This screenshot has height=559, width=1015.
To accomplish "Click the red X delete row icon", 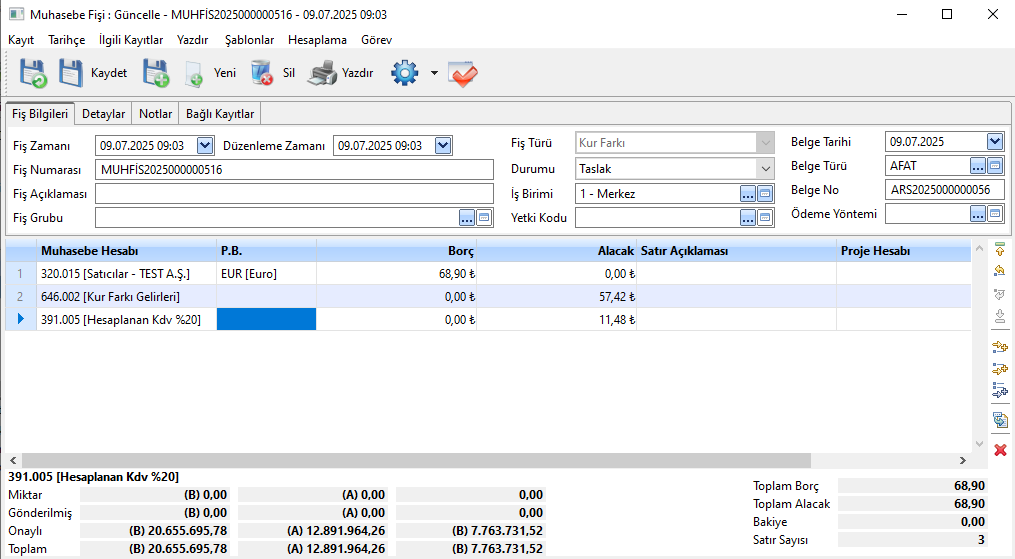I will pos(999,450).
